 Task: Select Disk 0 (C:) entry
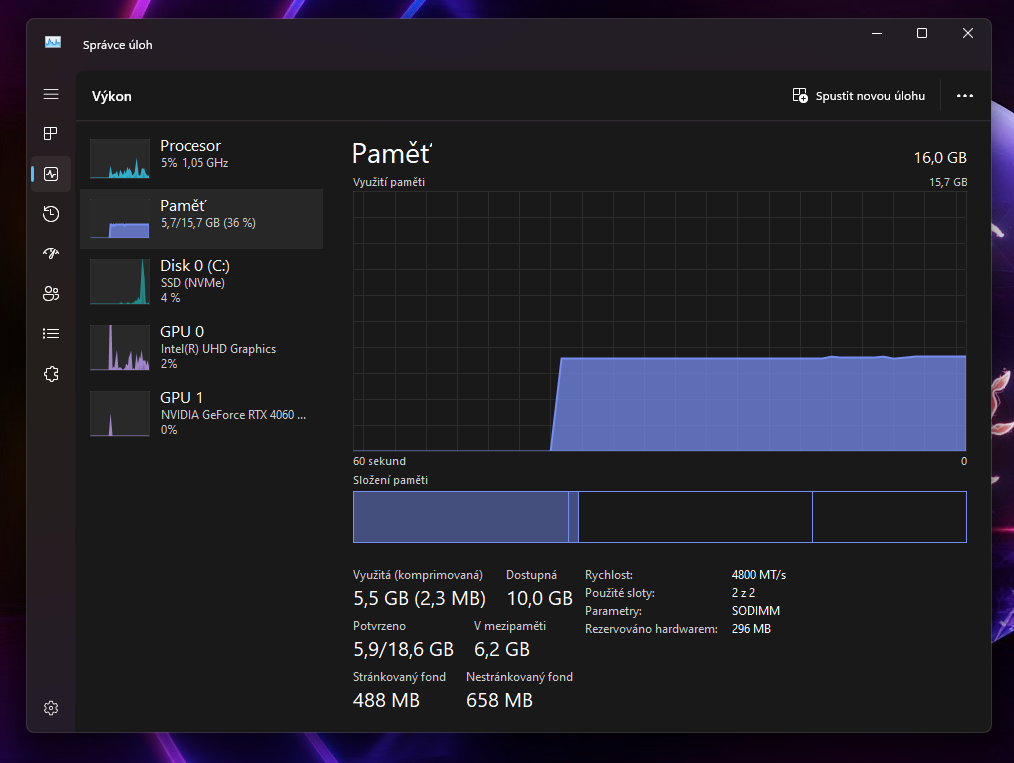tap(201, 281)
